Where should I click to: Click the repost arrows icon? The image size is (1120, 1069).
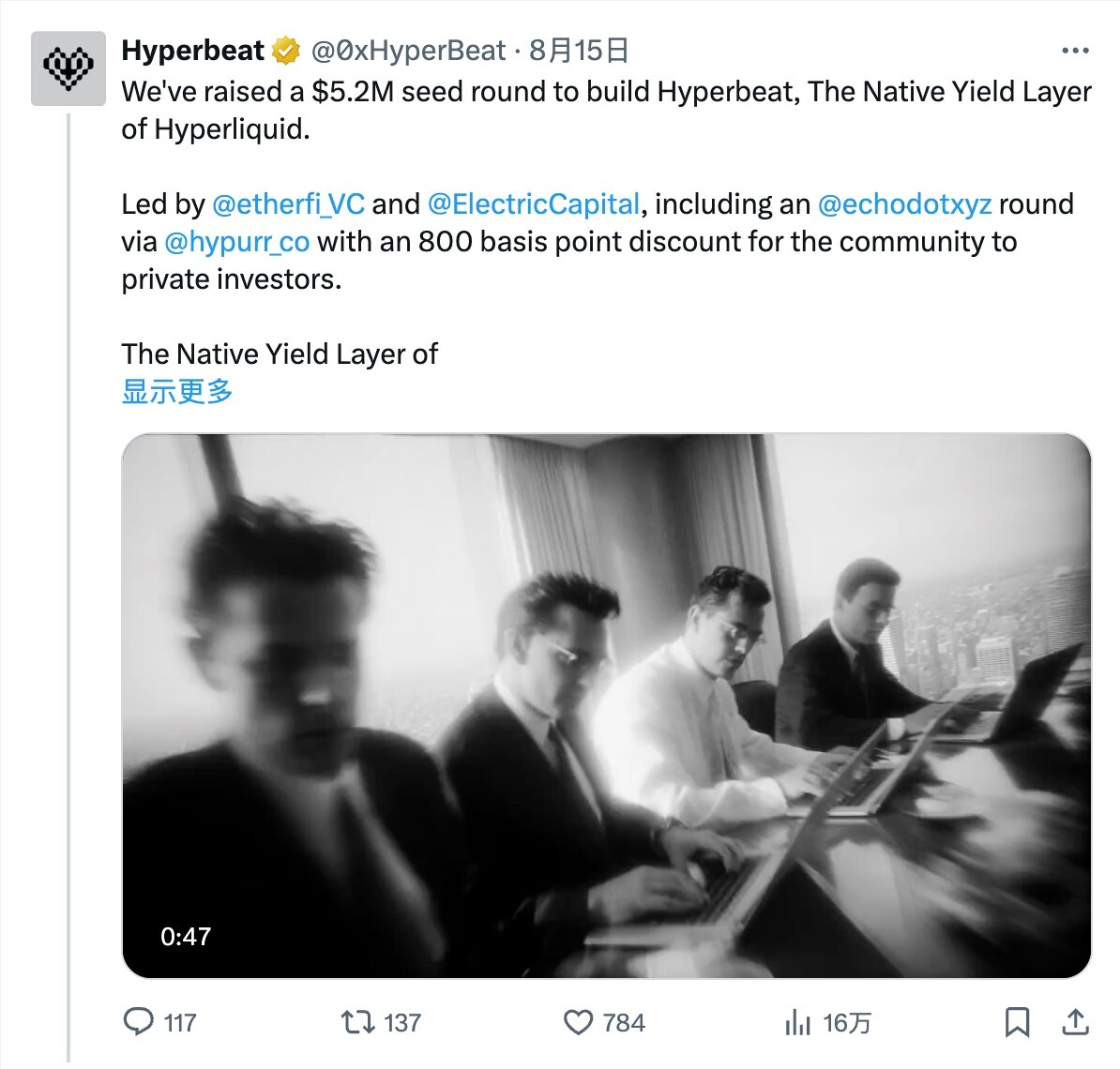358,1022
